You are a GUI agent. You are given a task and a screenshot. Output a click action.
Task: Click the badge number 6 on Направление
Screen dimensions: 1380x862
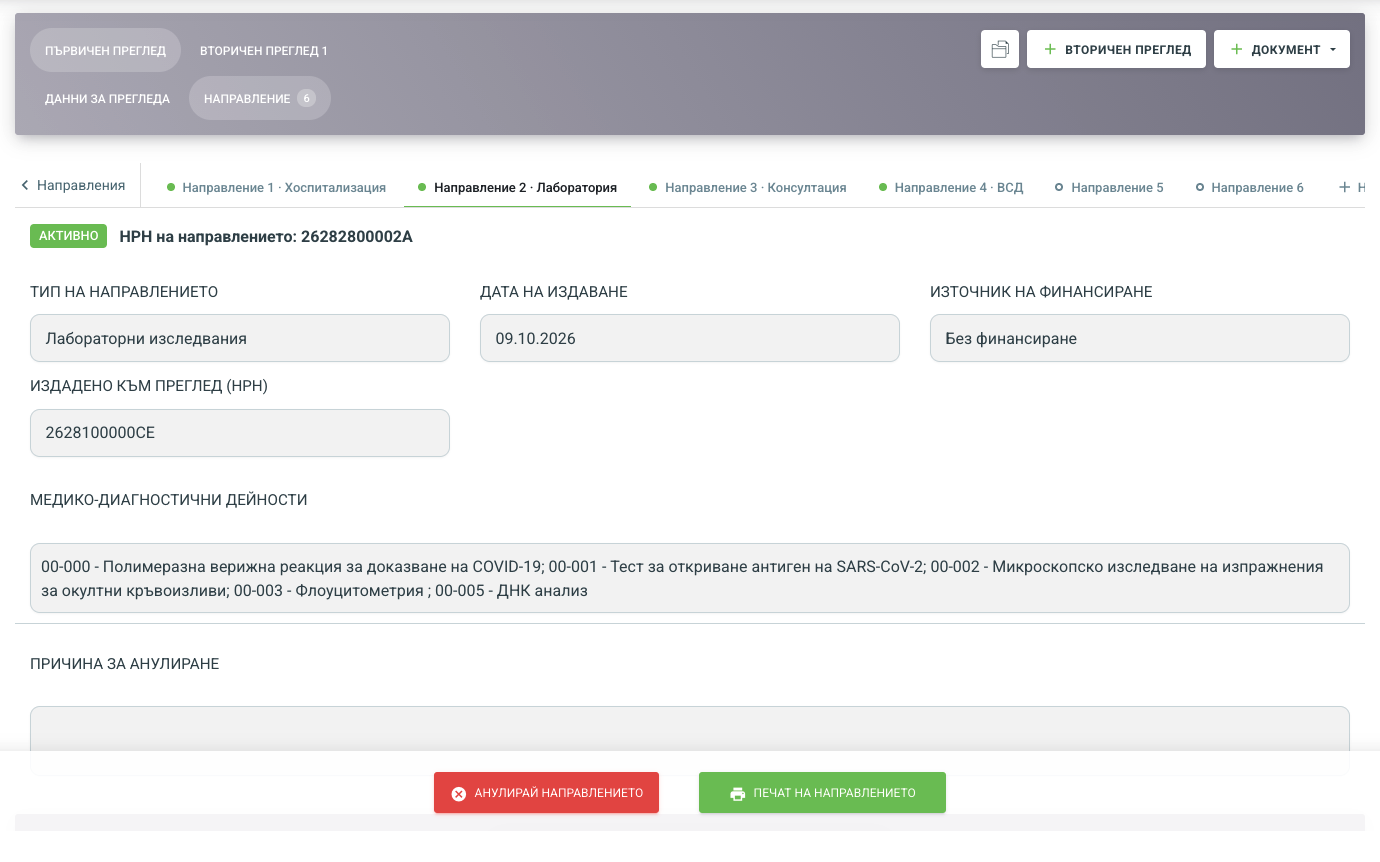(x=306, y=98)
